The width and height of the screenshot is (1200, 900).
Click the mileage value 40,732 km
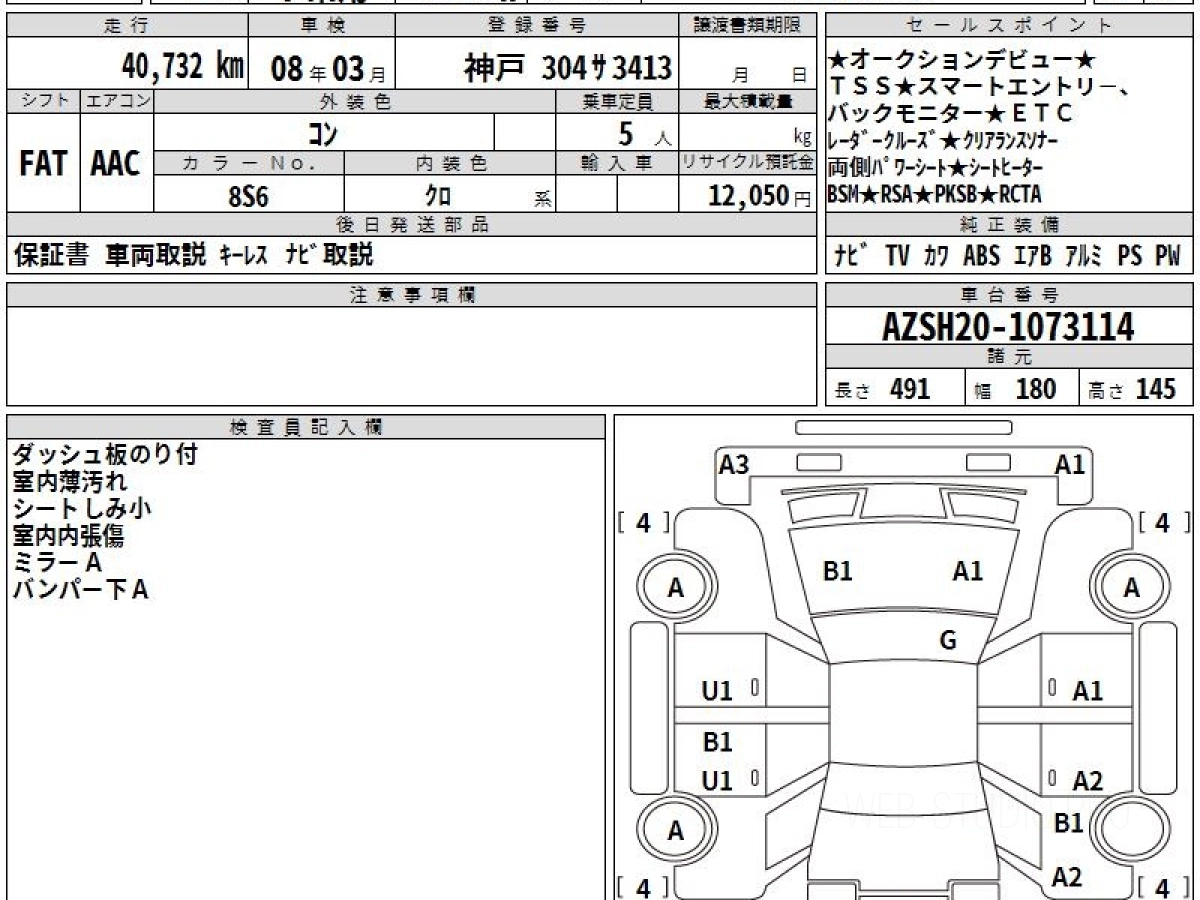tap(182, 66)
